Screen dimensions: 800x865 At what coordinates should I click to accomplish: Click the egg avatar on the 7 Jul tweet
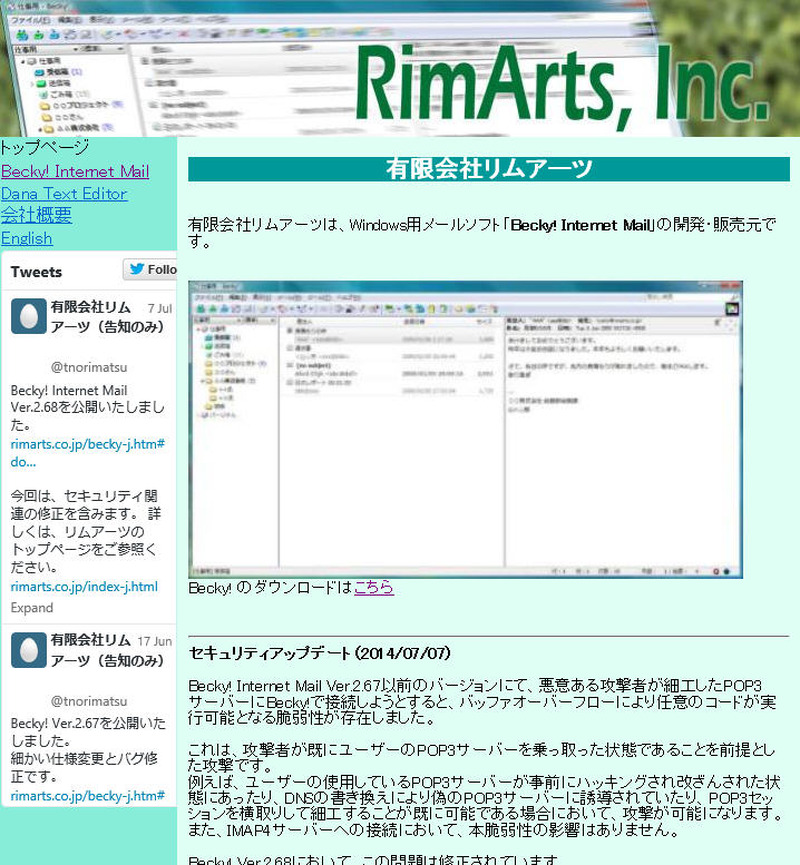pos(29,317)
